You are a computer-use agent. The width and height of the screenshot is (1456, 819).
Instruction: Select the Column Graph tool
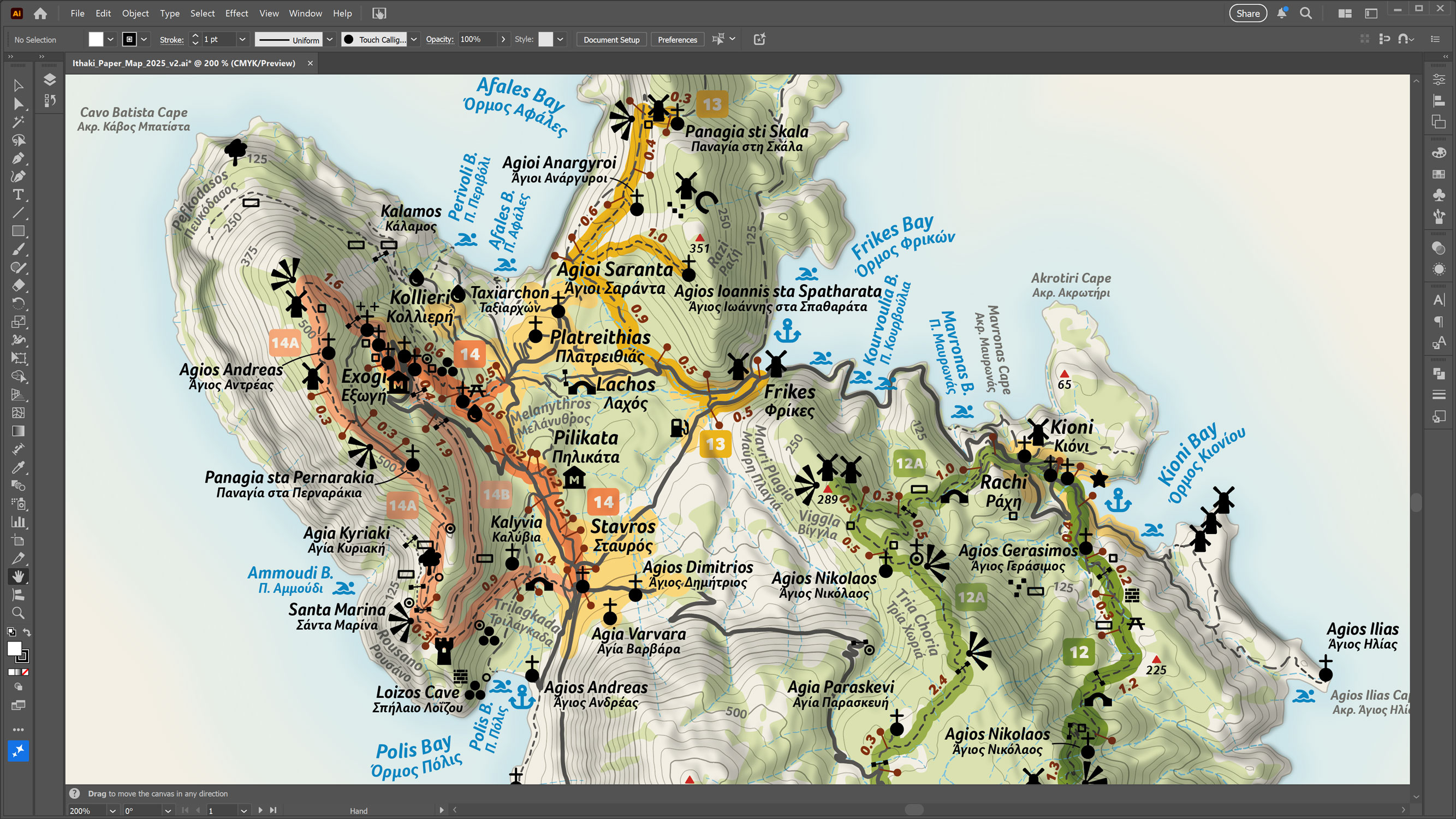18,521
